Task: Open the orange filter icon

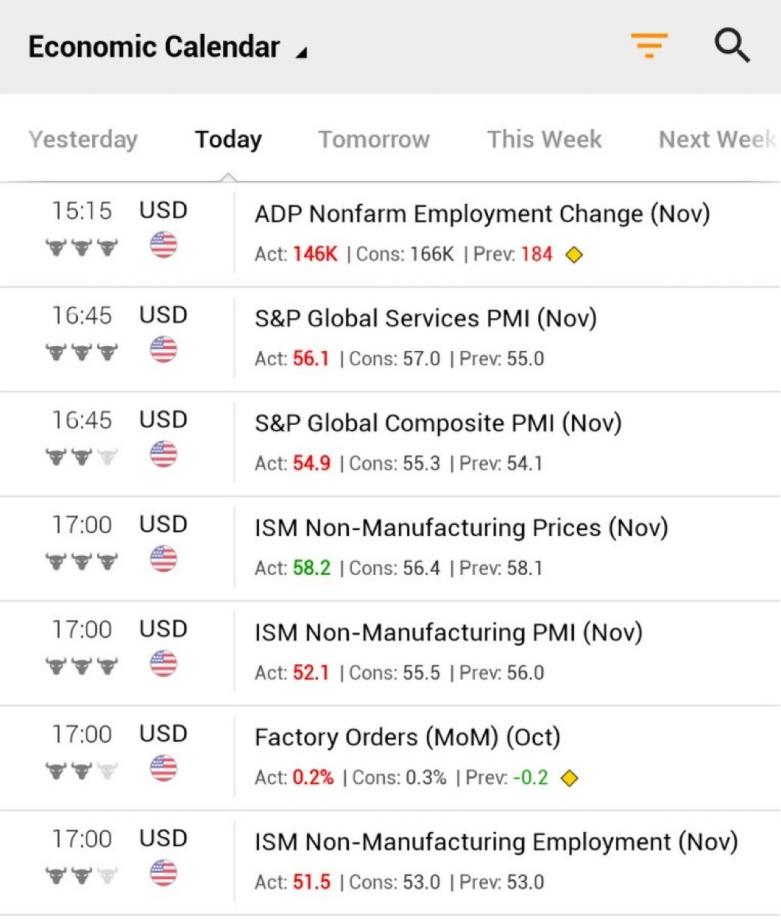Action: click(x=649, y=46)
